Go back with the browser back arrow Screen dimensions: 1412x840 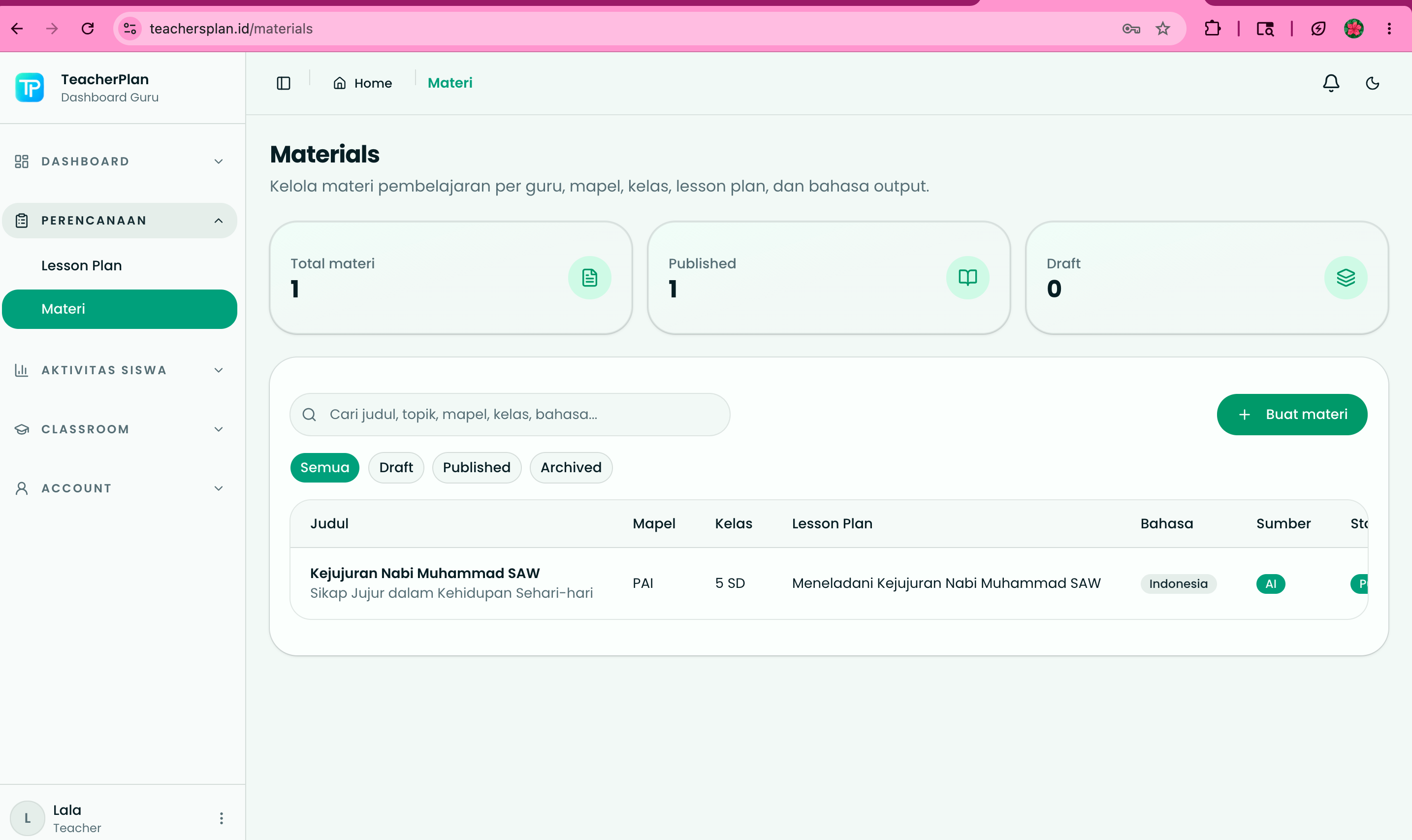point(17,28)
